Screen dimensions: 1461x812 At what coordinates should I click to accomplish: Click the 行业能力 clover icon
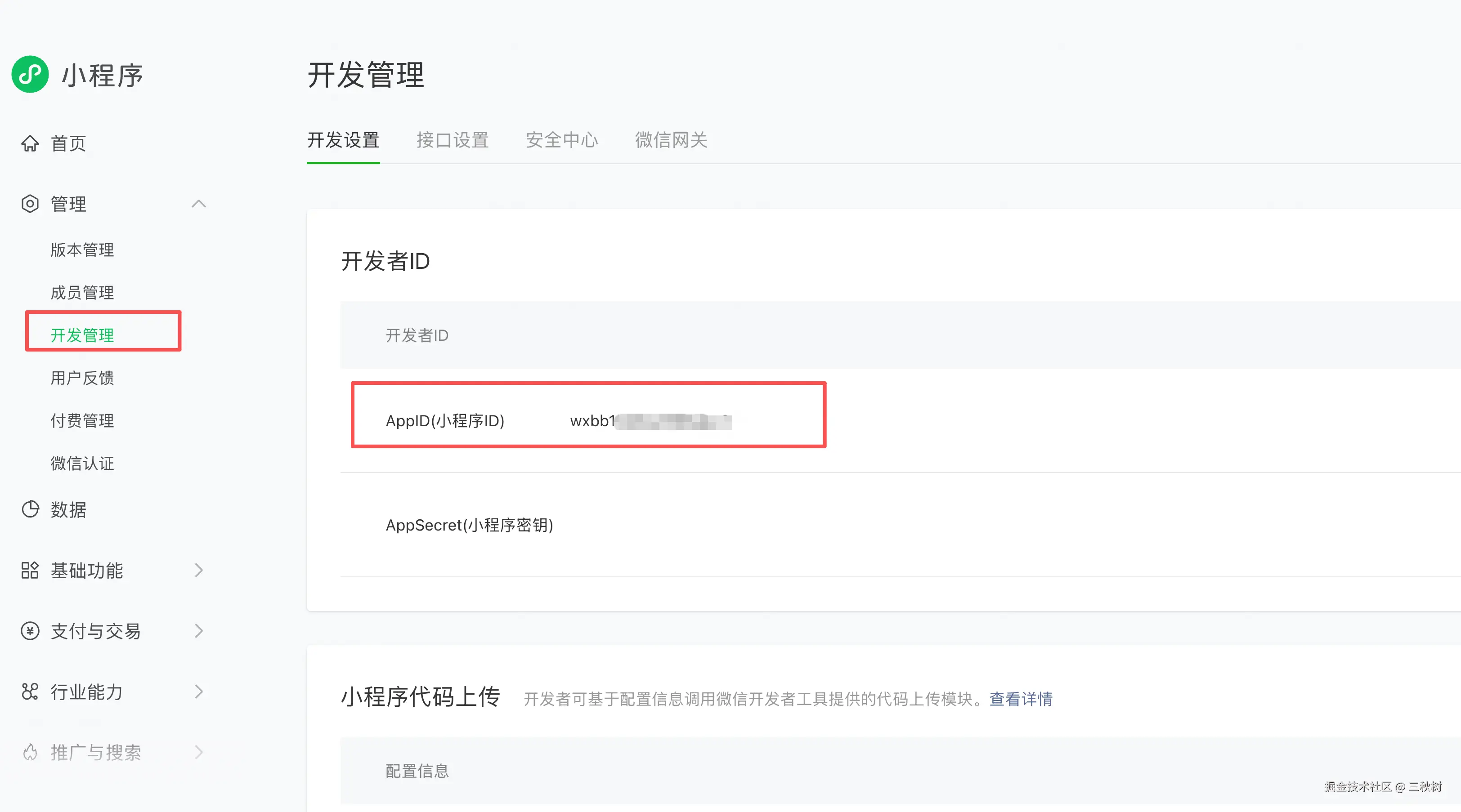[x=30, y=691]
